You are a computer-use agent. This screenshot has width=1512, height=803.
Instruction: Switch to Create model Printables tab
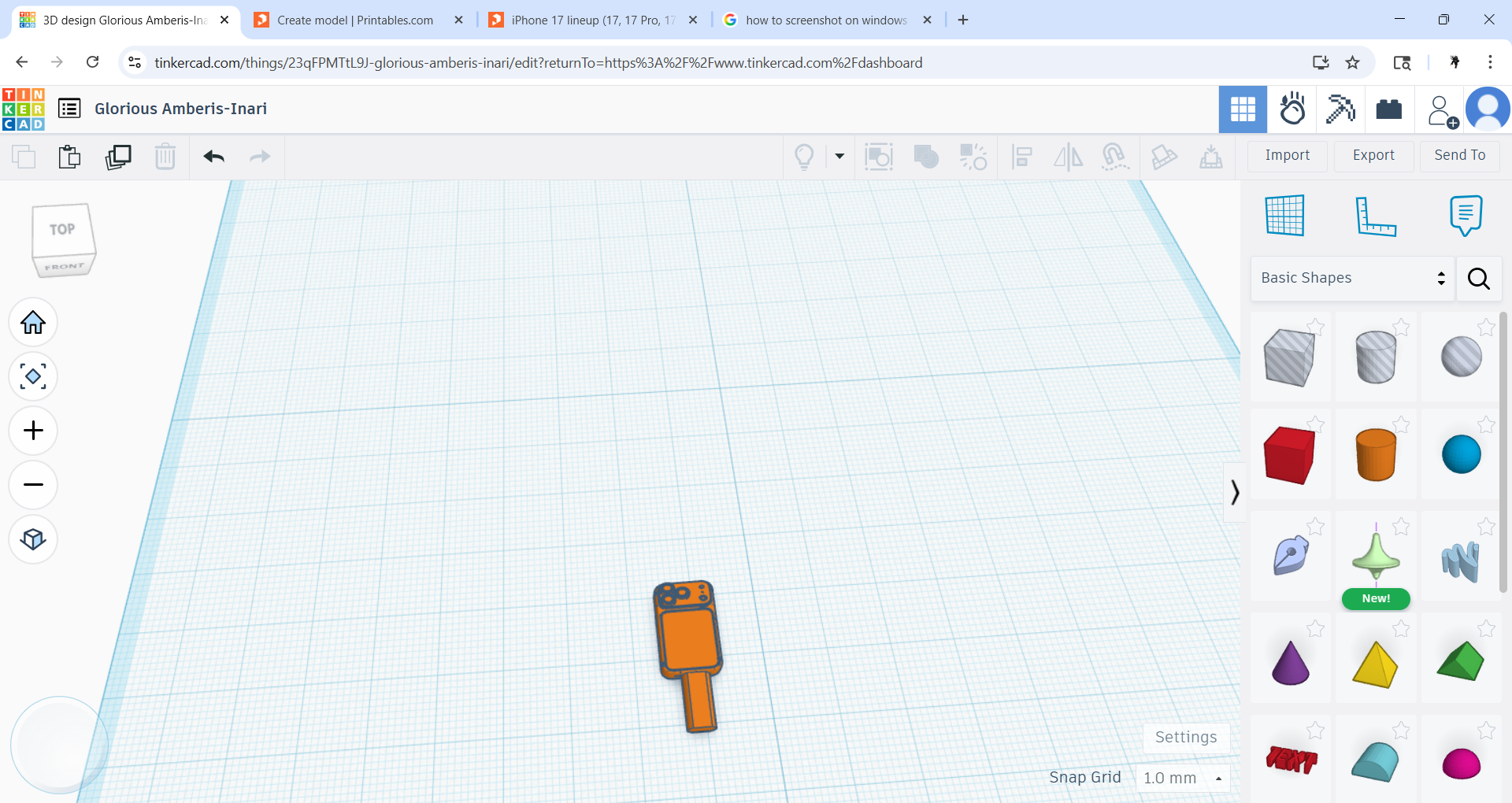[x=355, y=20]
